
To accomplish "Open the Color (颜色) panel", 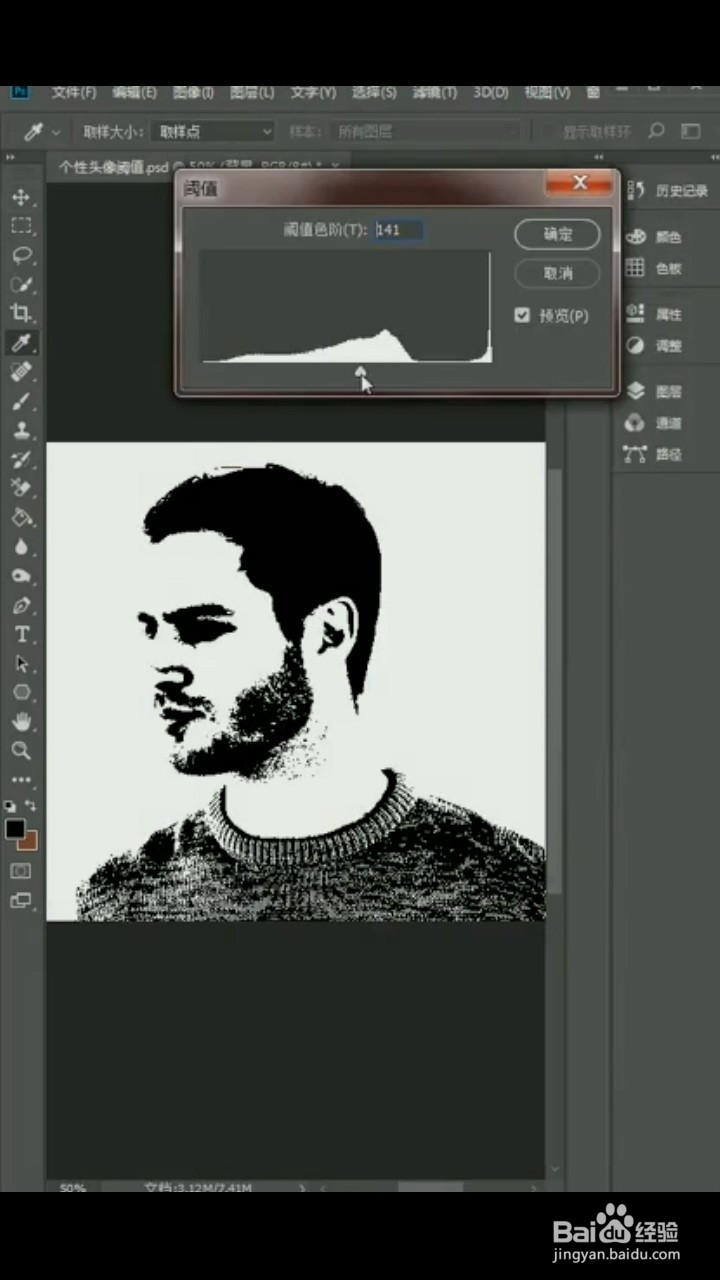I will tap(655, 237).
